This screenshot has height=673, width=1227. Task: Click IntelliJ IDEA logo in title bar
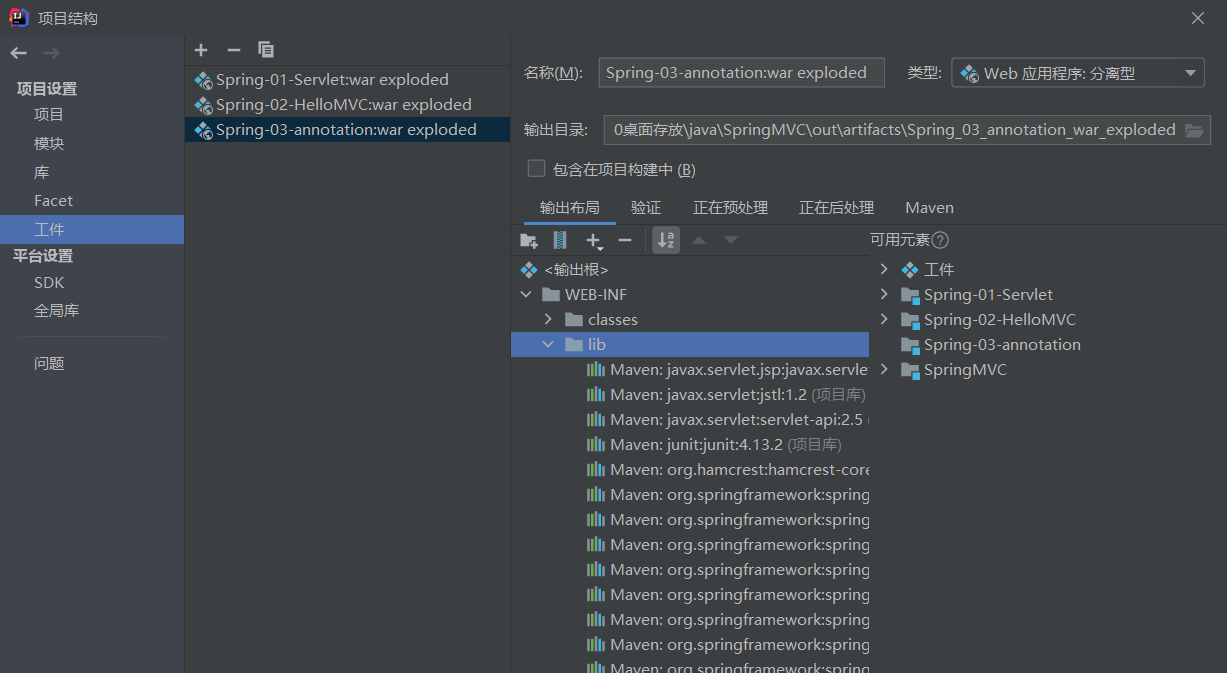pos(19,18)
